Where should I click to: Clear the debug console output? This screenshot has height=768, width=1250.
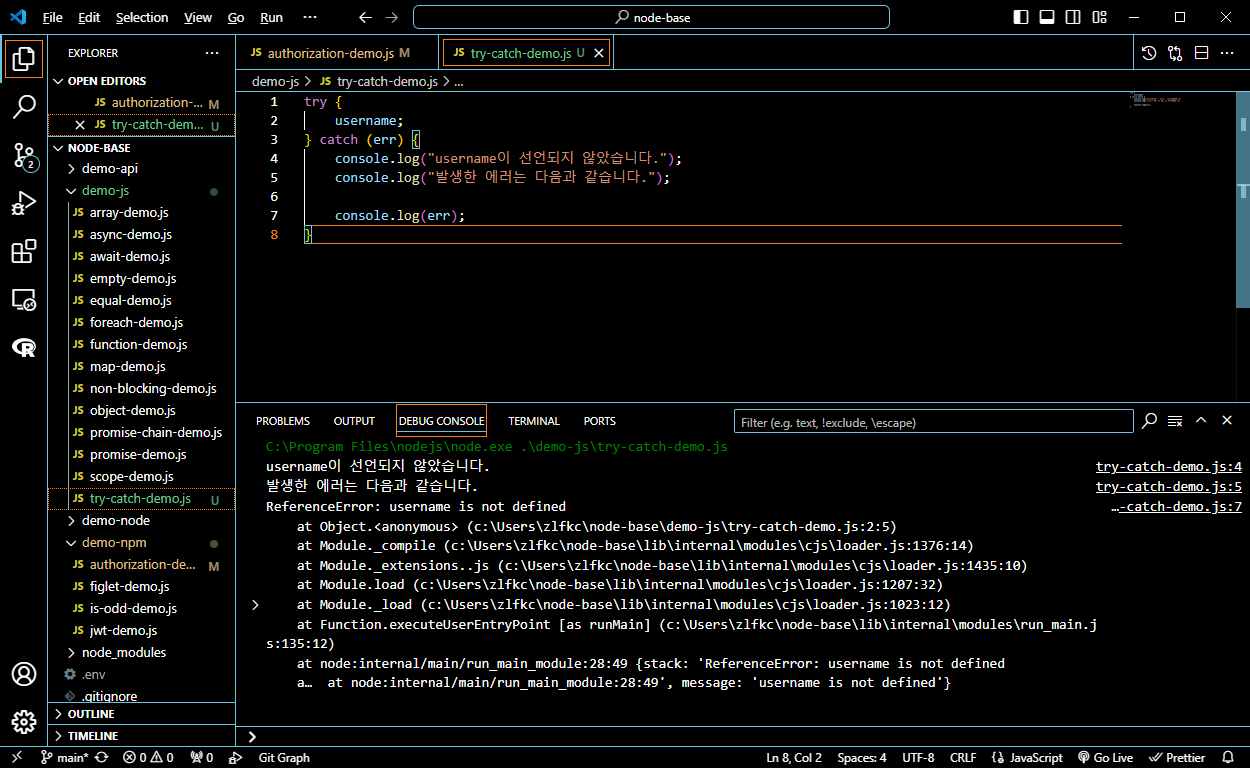pyautogui.click(x=1175, y=421)
